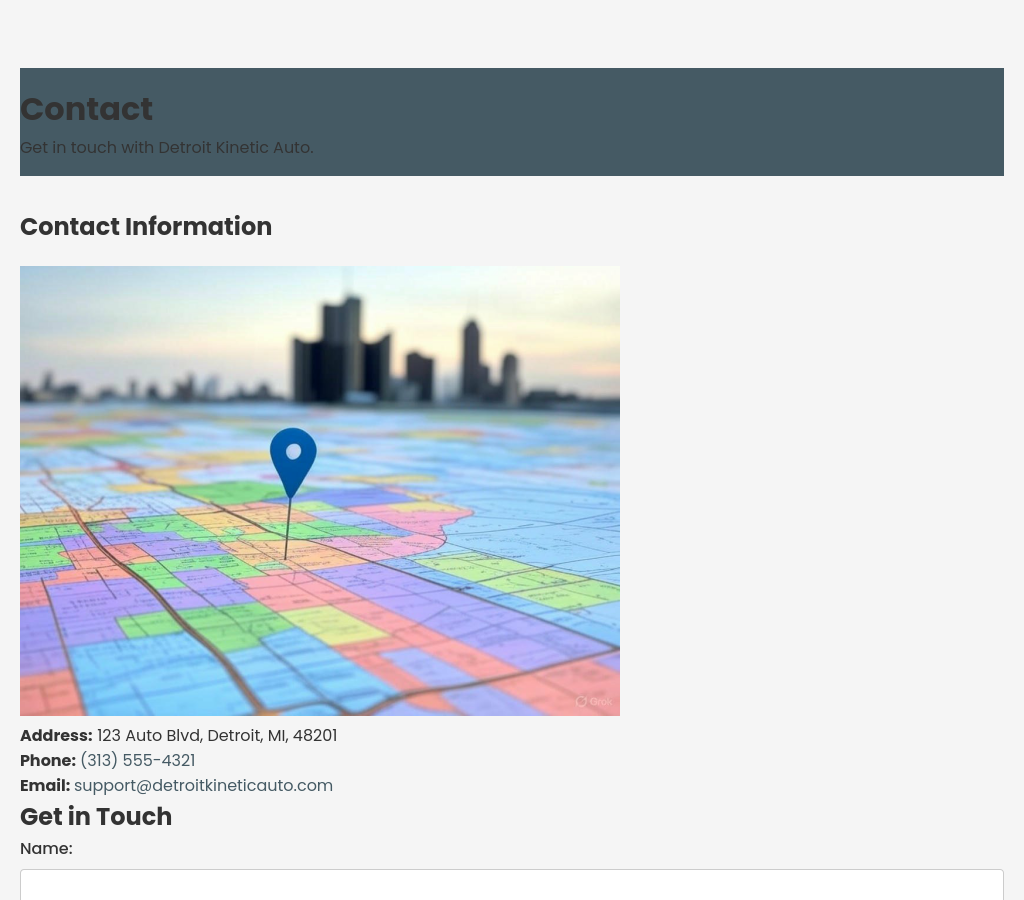Open the support@detroitkineticauto.com email link
1024x900 pixels.
pos(203,786)
